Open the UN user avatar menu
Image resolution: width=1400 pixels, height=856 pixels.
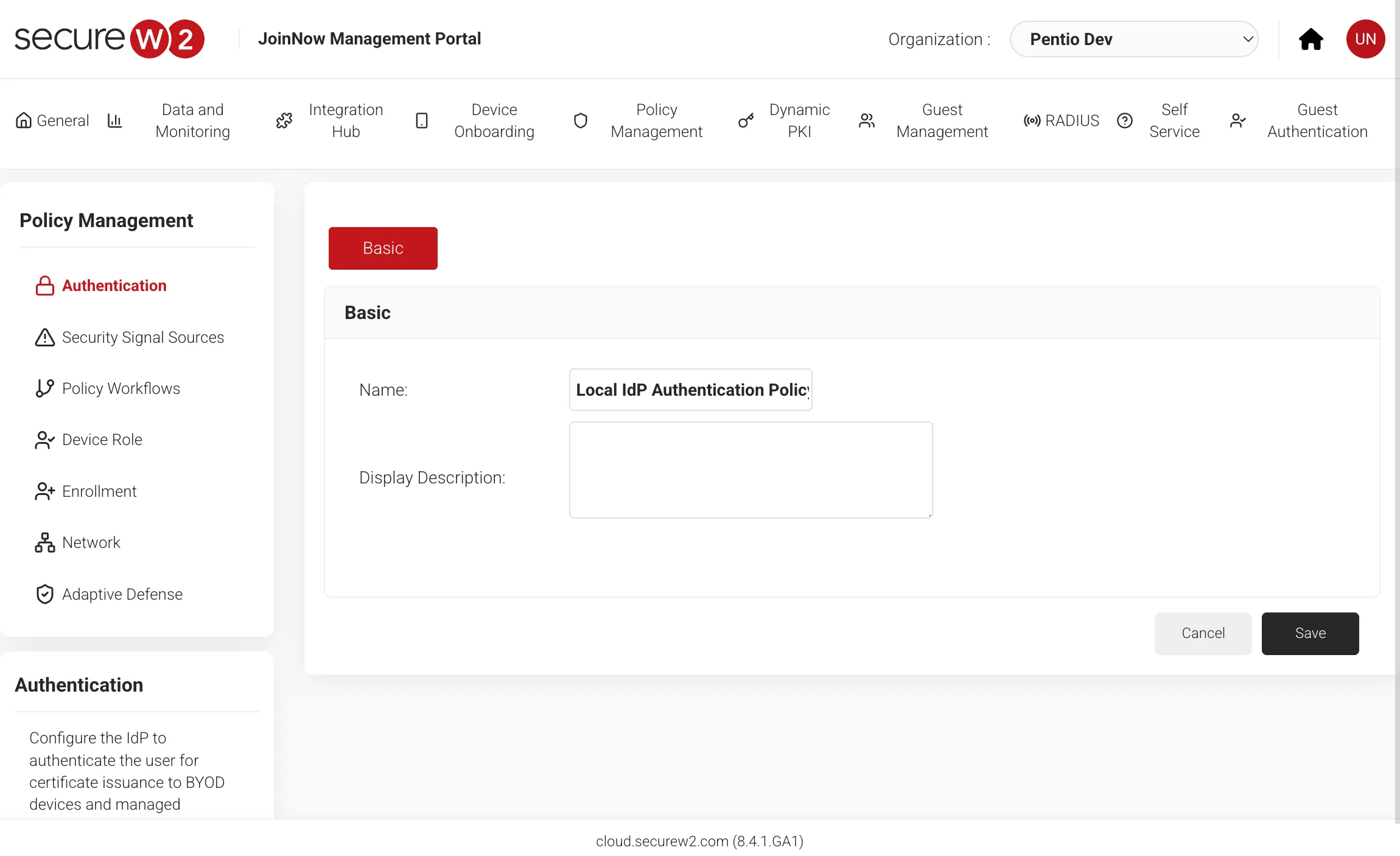[1365, 39]
